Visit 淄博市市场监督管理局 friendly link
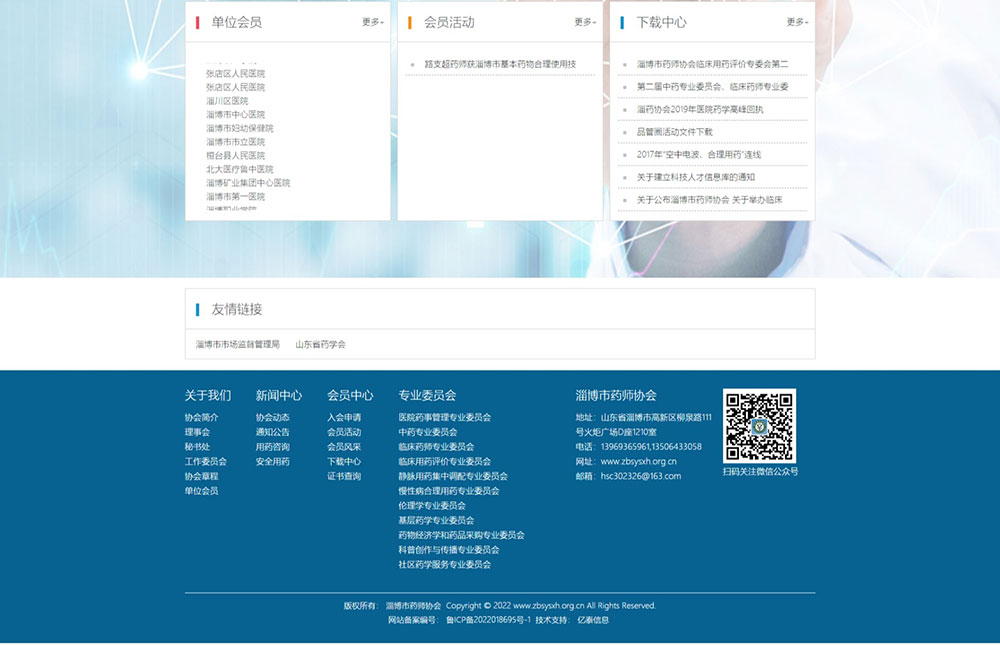This screenshot has height=645, width=1000. tap(238, 344)
